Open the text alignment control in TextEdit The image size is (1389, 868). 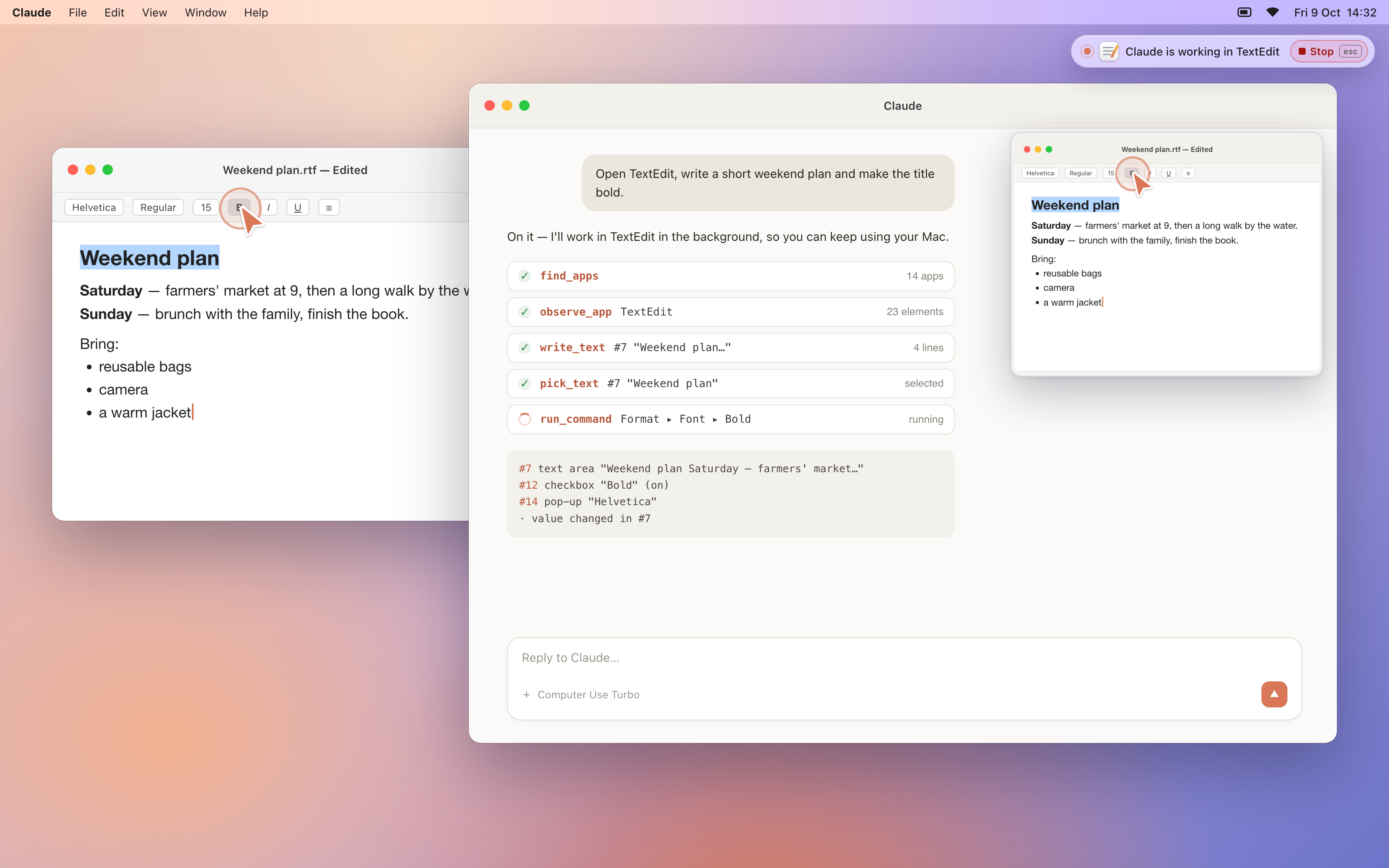point(329,207)
